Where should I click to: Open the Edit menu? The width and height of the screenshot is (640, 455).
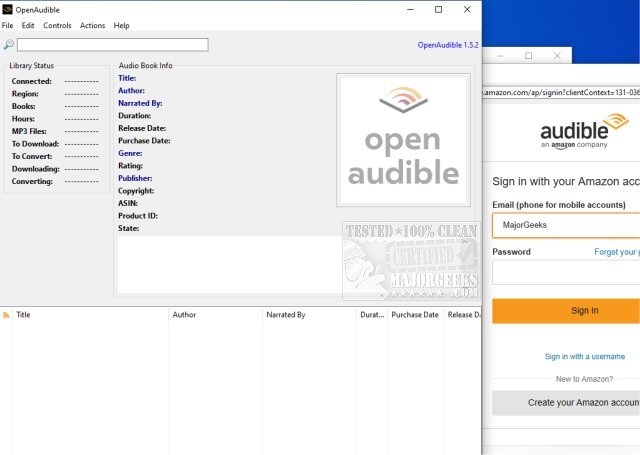coord(28,25)
